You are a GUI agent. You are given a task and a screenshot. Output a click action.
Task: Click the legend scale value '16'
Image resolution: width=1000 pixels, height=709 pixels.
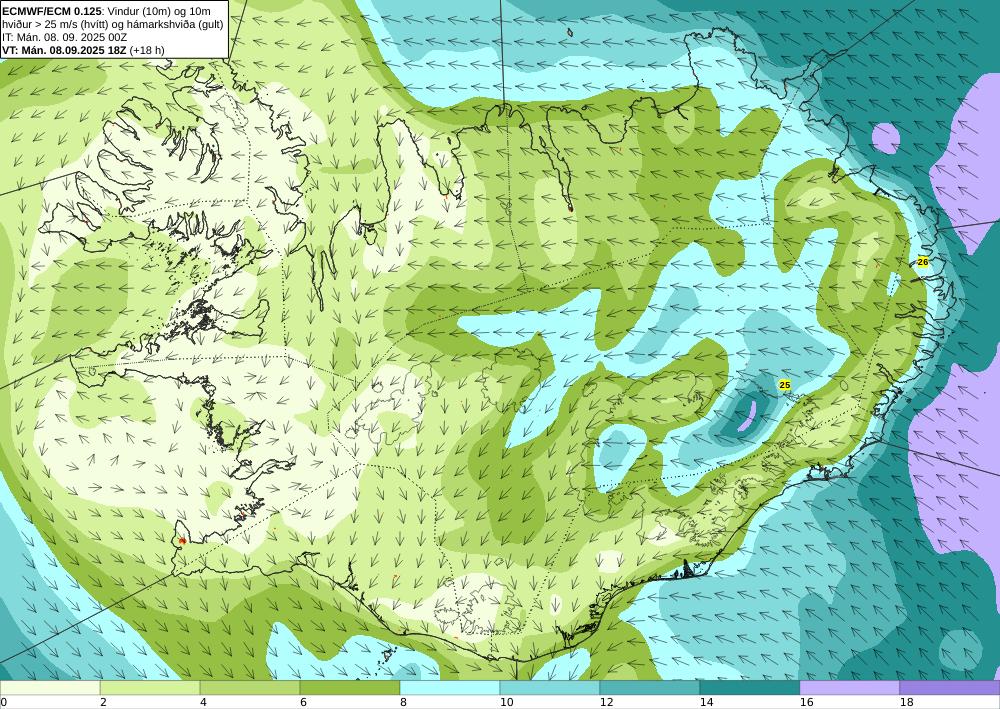806,702
